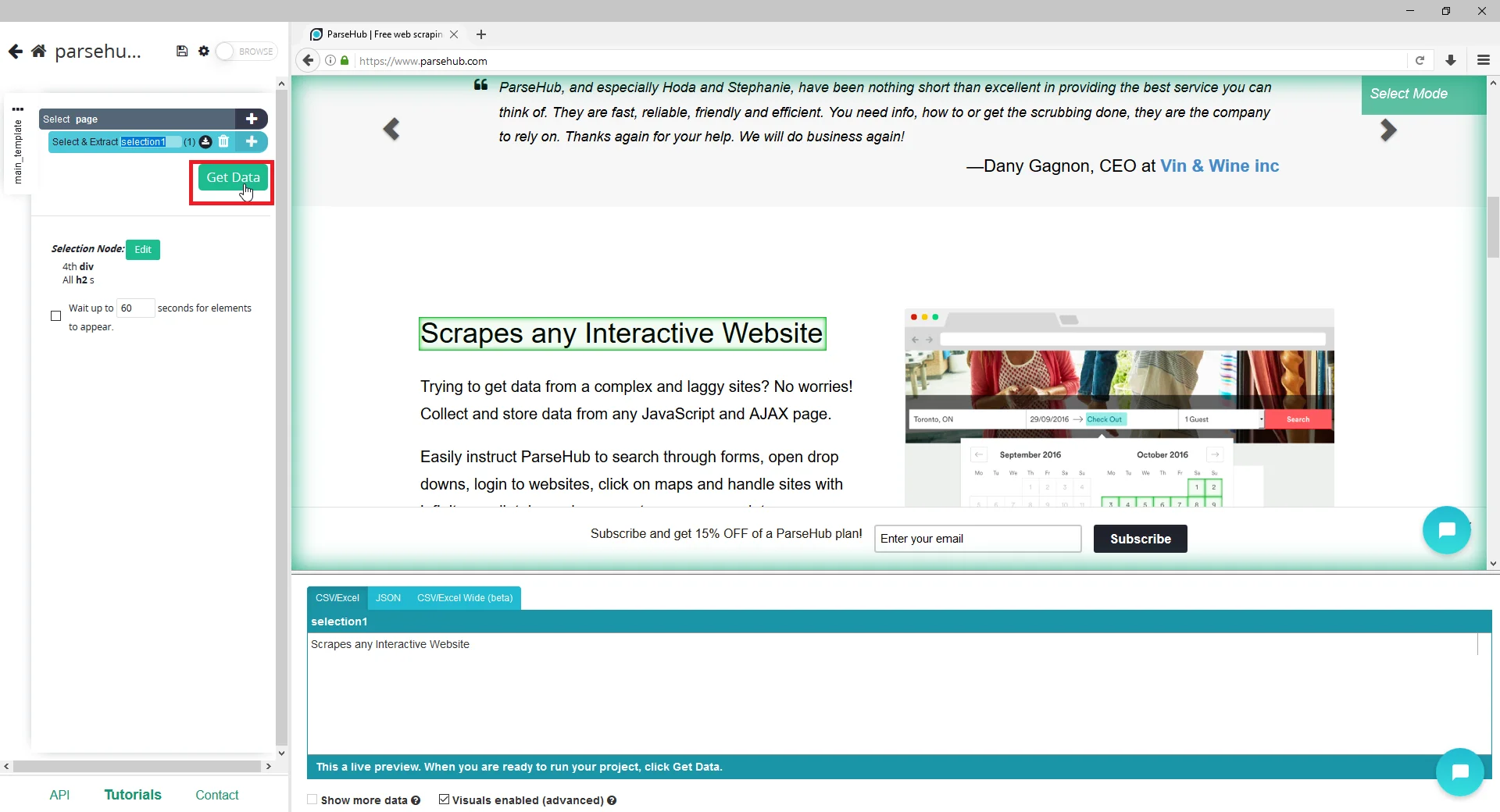Select the Scrapes any Interactive Website heading

(622, 333)
